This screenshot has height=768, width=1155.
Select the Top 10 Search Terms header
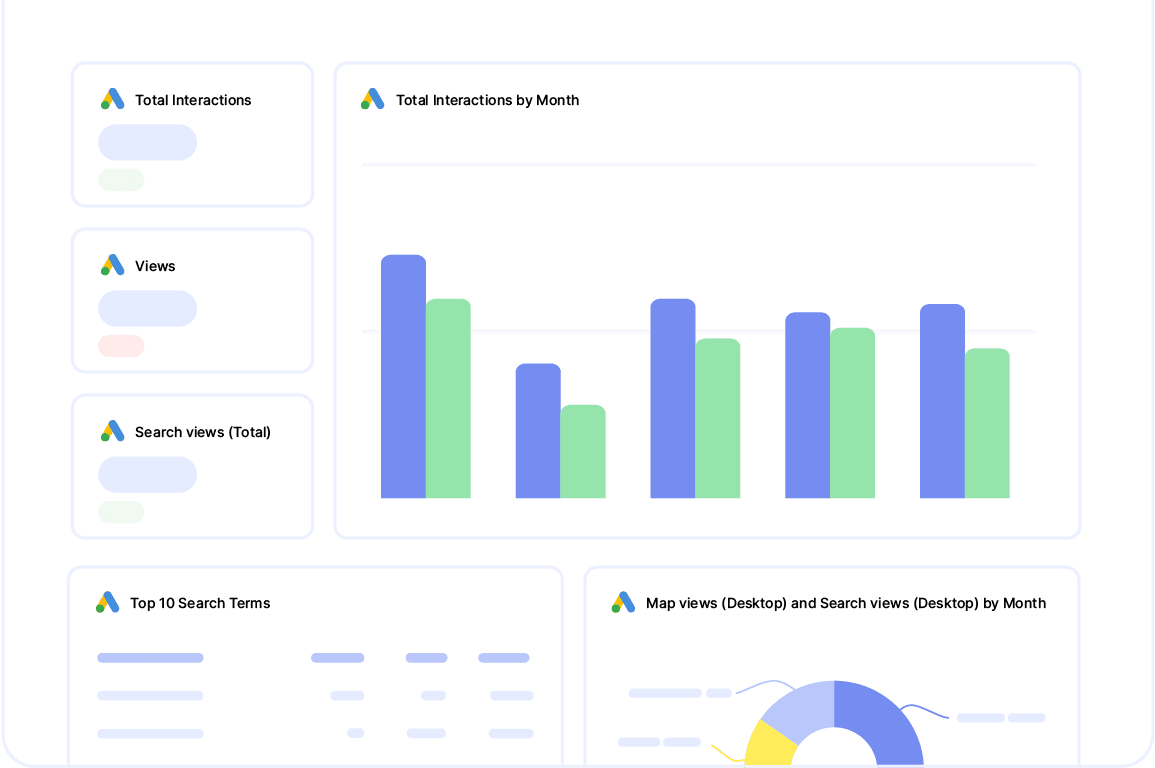coord(199,602)
